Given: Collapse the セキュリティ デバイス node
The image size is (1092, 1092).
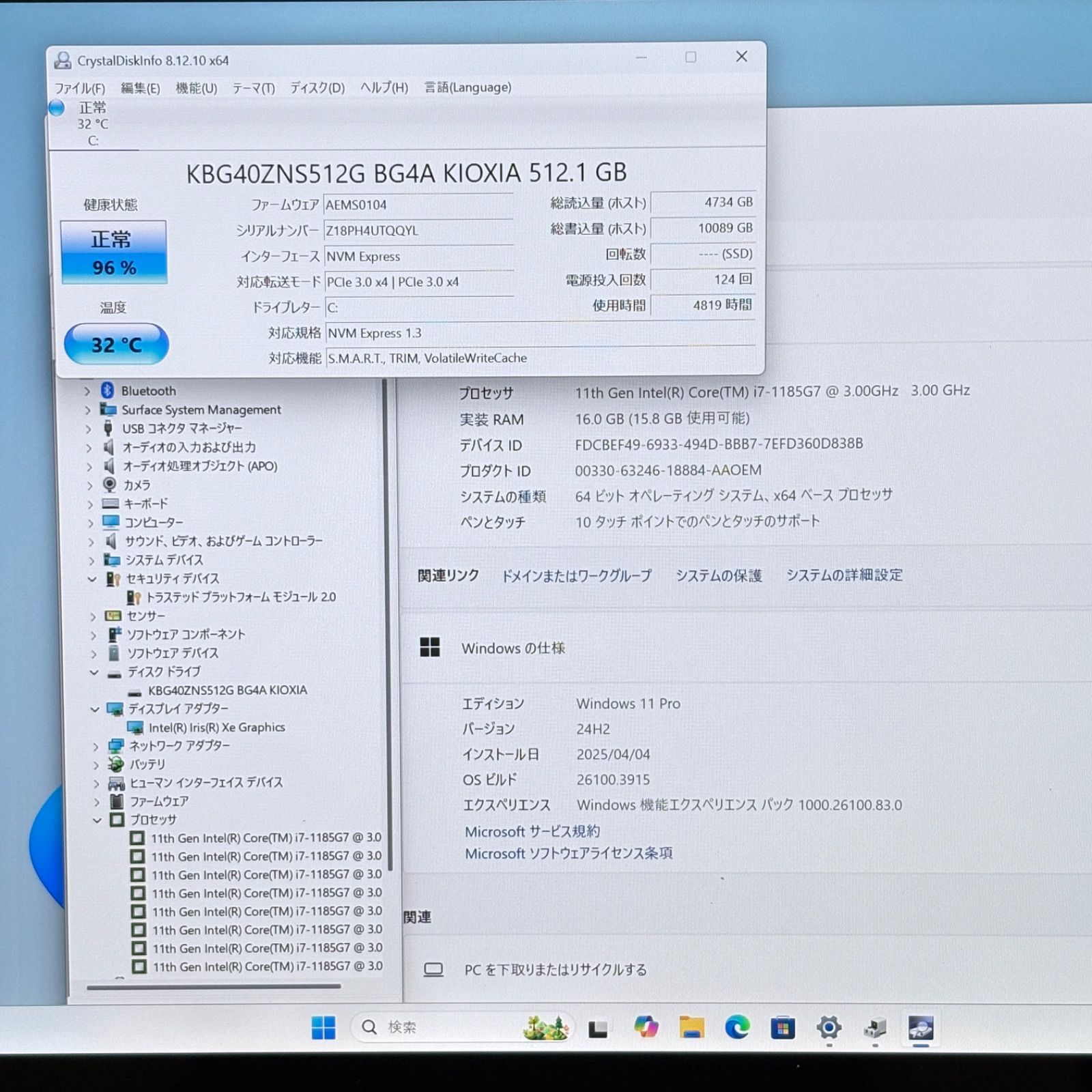Looking at the screenshot, I should [92, 579].
